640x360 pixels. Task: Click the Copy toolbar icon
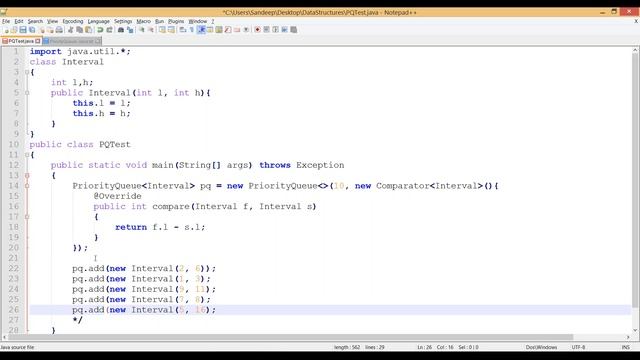79,30
